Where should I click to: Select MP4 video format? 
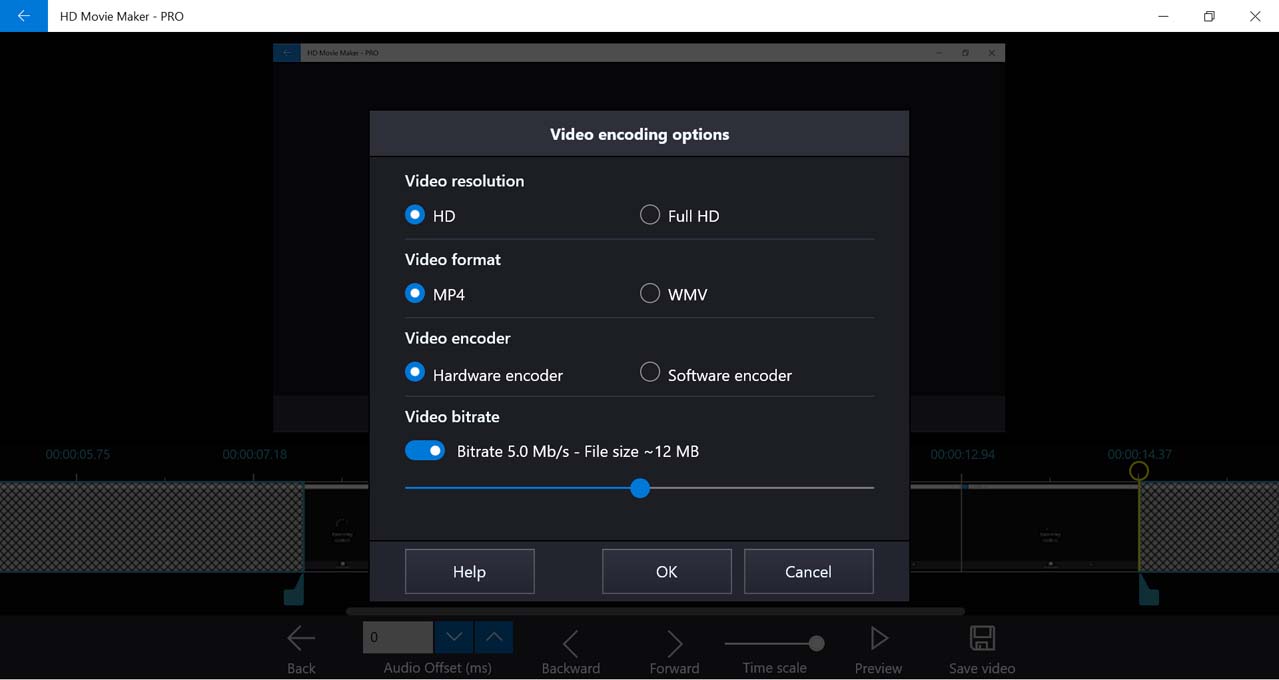click(x=415, y=294)
